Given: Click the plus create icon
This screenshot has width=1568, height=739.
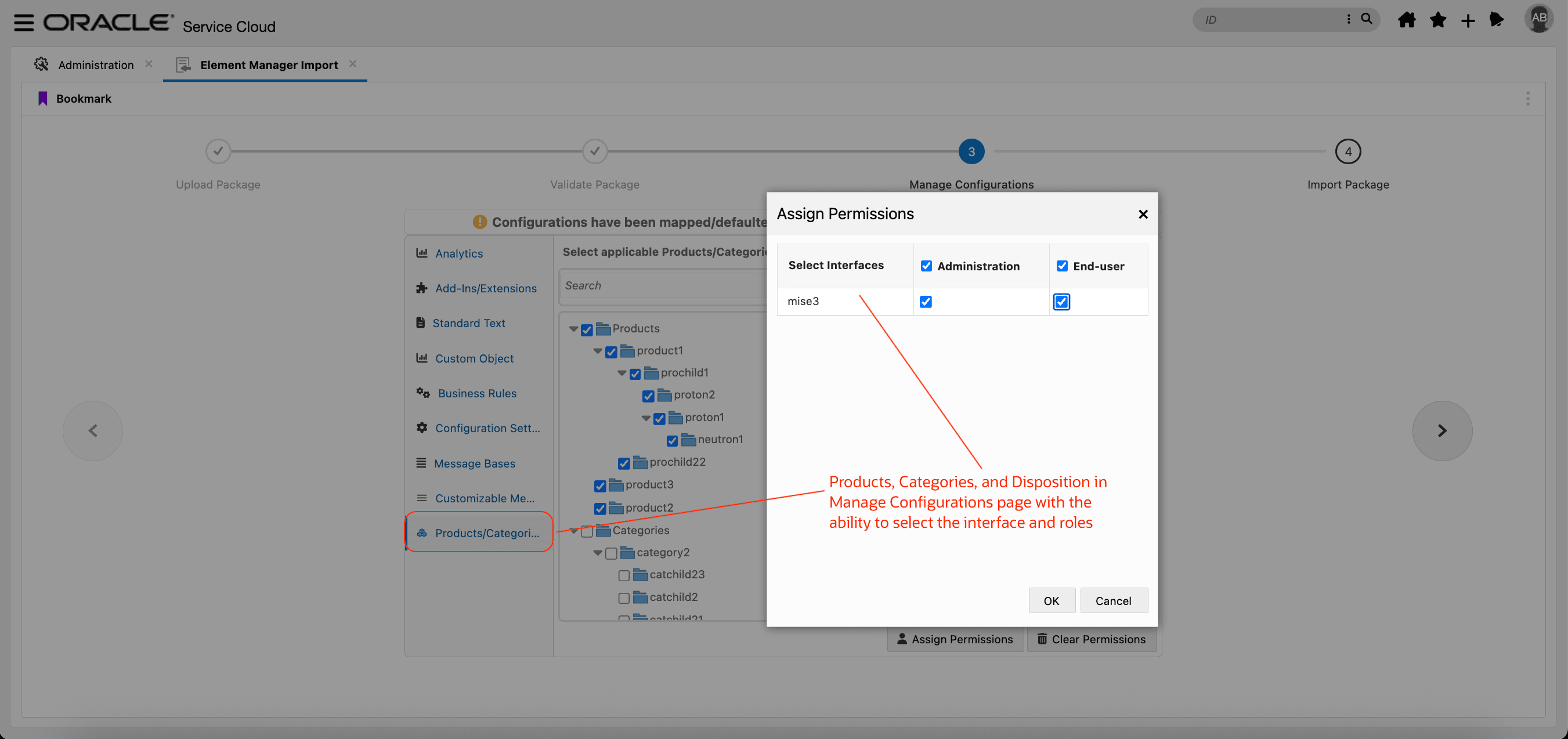Looking at the screenshot, I should (x=1468, y=21).
